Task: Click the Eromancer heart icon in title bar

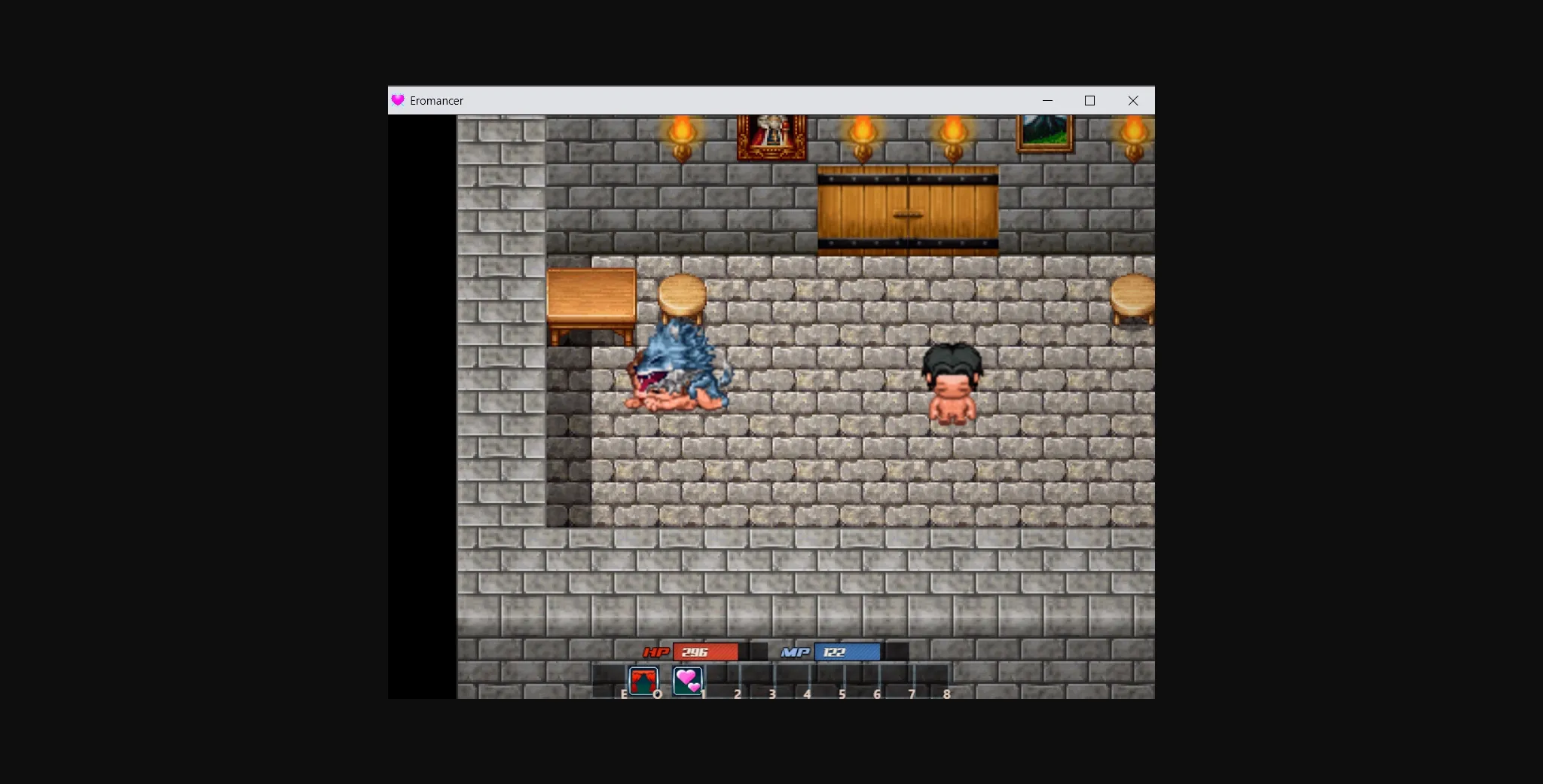Action: pyautogui.click(x=399, y=100)
